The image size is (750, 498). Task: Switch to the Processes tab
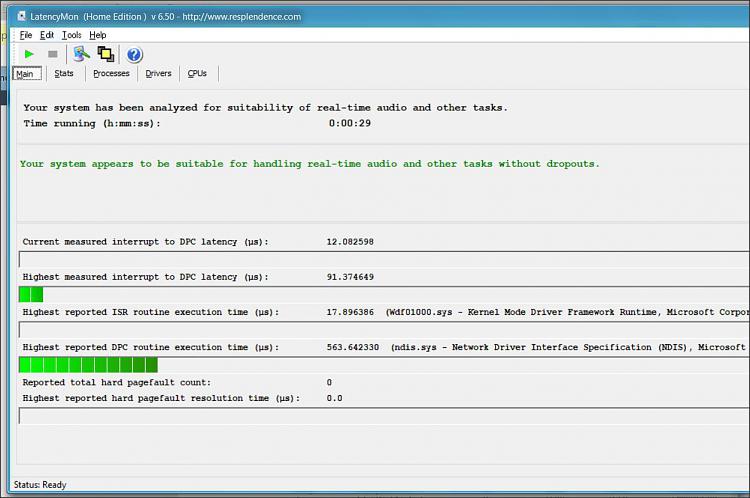[x=111, y=73]
